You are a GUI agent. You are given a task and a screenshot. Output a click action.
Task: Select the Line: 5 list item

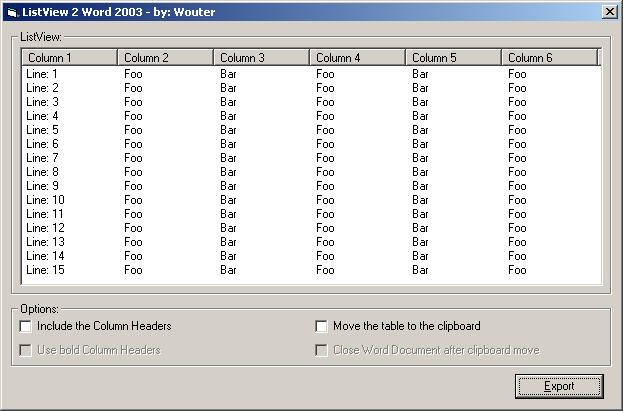point(42,130)
